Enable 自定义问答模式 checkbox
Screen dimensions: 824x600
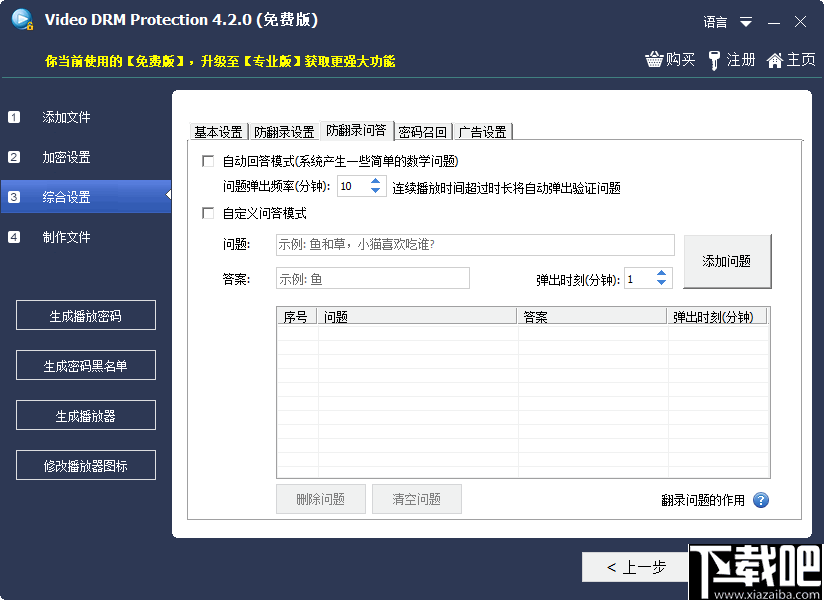(x=207, y=212)
